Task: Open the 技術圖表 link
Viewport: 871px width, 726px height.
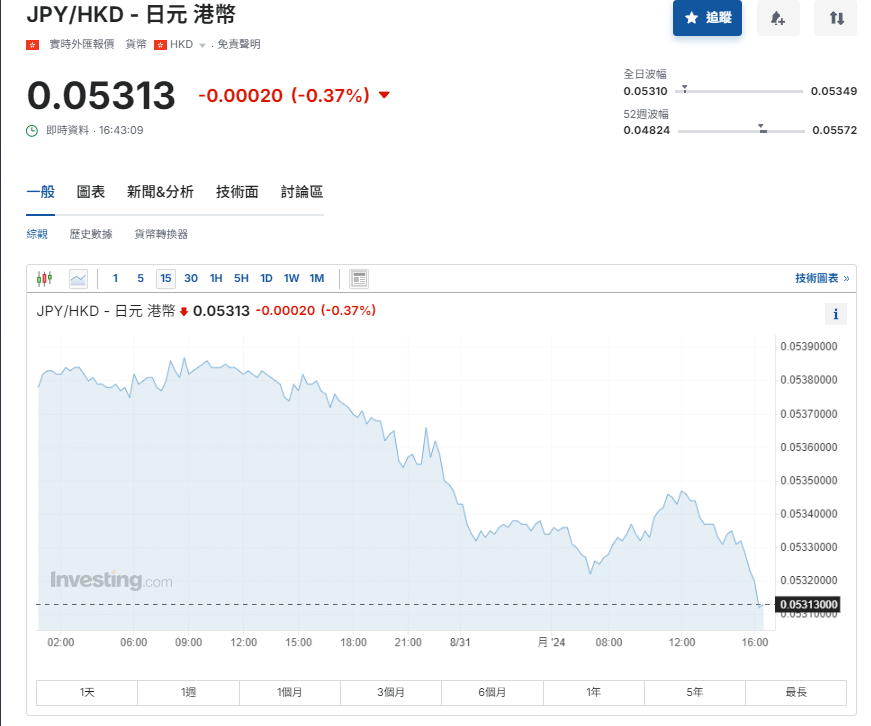Action: [x=821, y=278]
